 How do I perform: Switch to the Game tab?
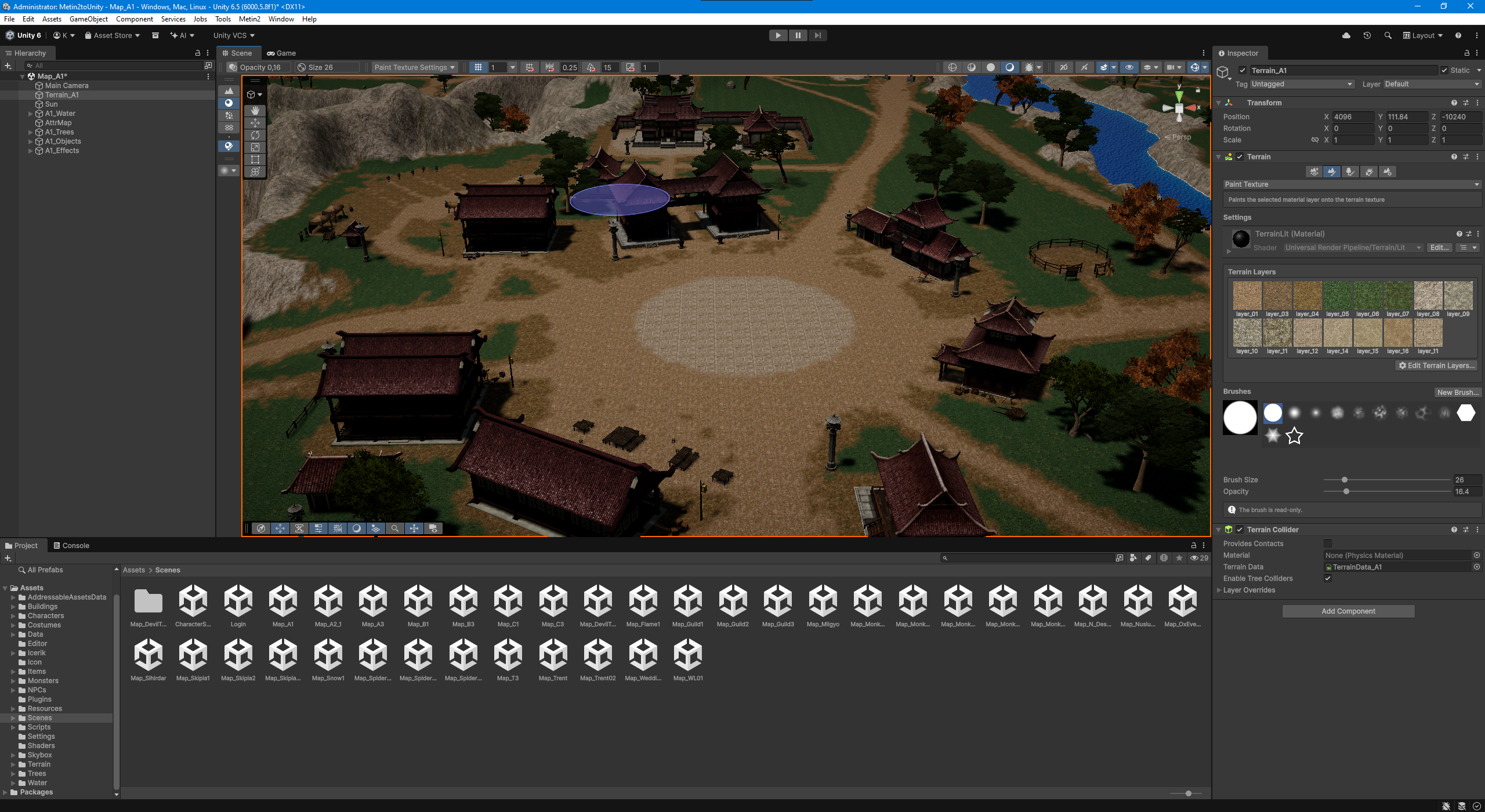pyautogui.click(x=281, y=53)
